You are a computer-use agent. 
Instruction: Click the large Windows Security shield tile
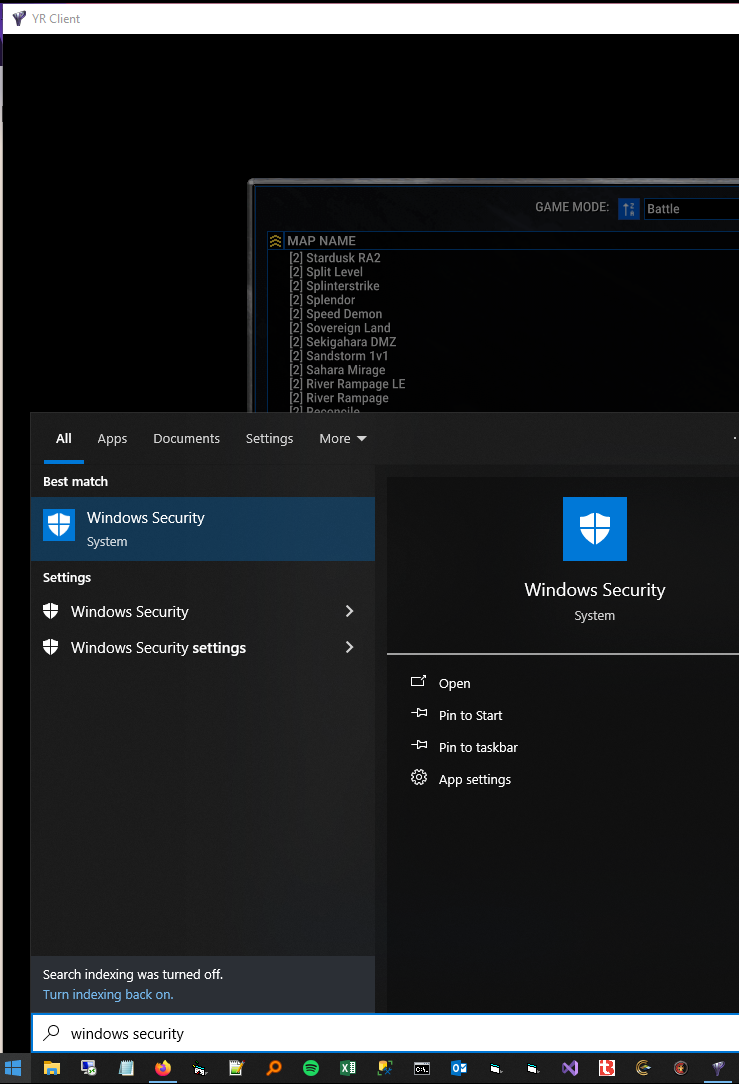pyautogui.click(x=595, y=529)
